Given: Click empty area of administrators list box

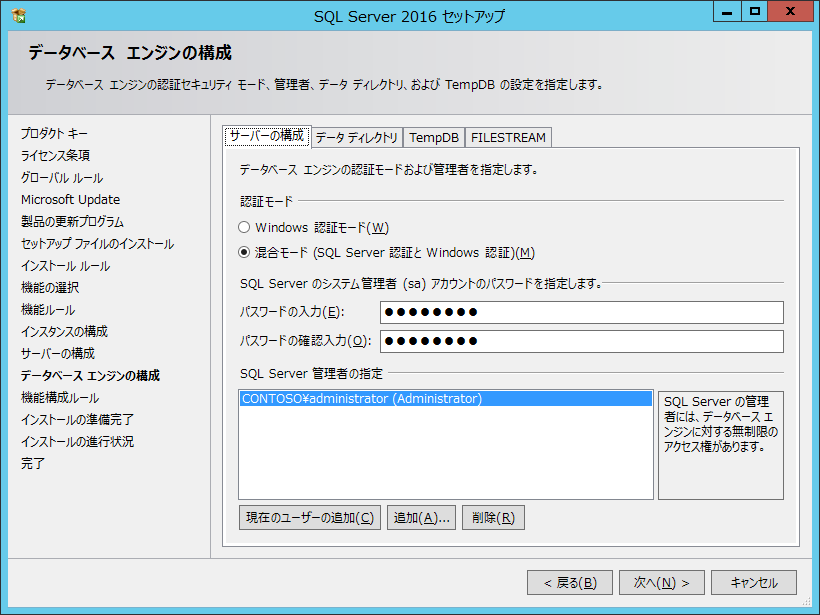Looking at the screenshot, I should click(445, 460).
